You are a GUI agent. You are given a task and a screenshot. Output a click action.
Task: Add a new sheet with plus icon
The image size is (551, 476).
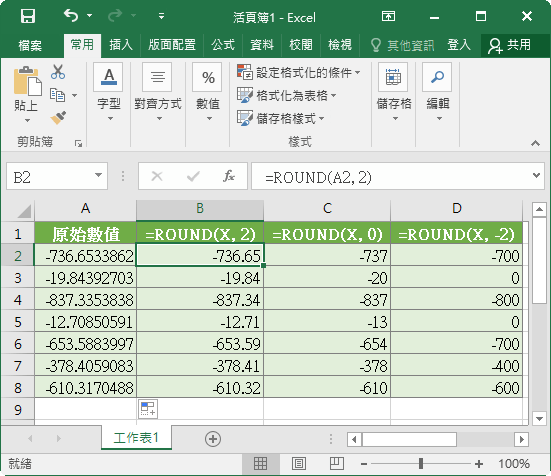[x=213, y=439]
